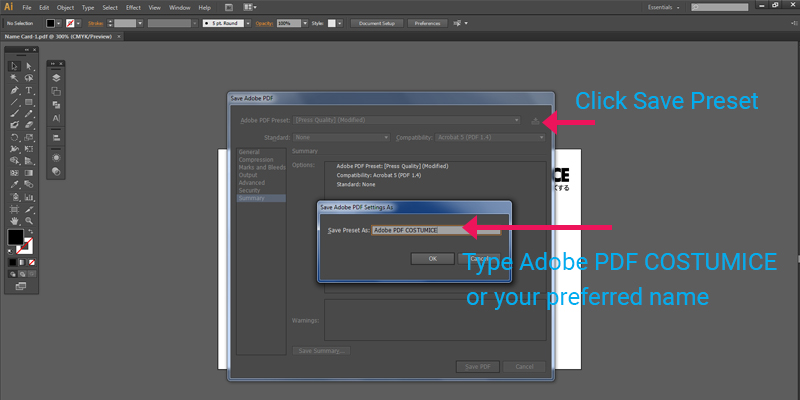The height and width of the screenshot is (400, 800).
Task: Open the Arrange Documents dropdown
Action: [x=250, y=8]
